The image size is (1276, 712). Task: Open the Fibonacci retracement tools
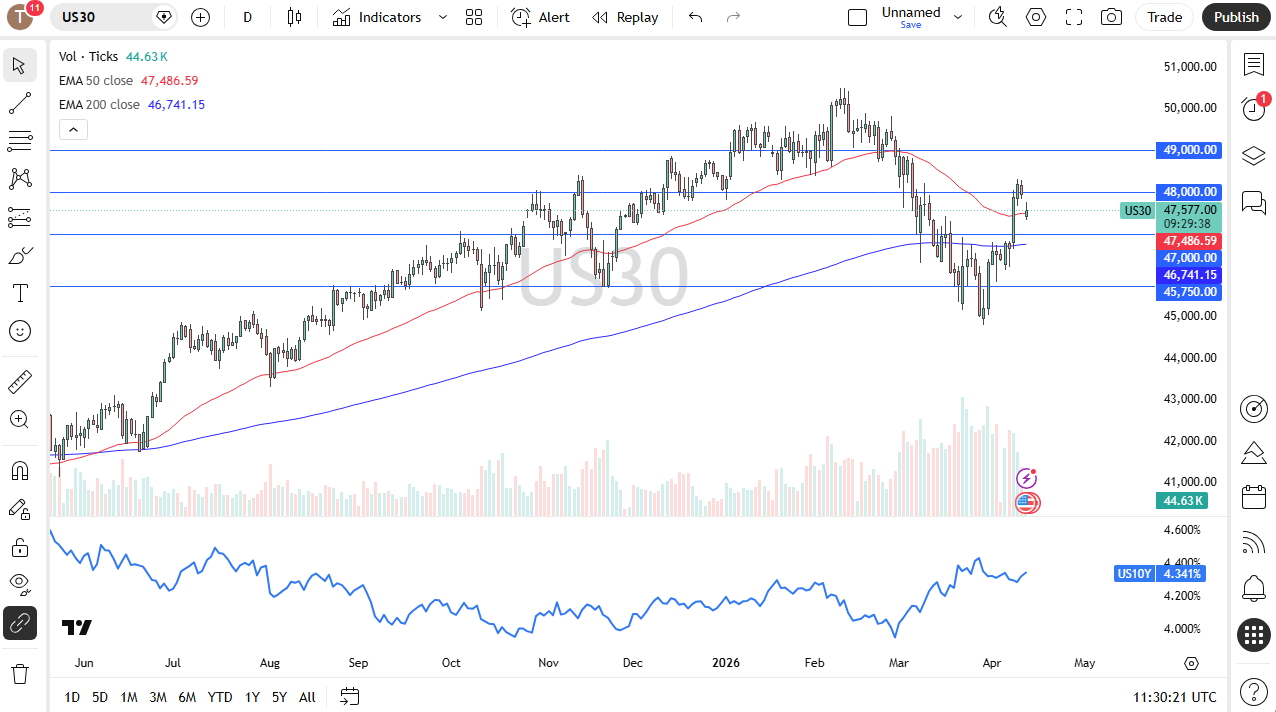pyautogui.click(x=19, y=141)
